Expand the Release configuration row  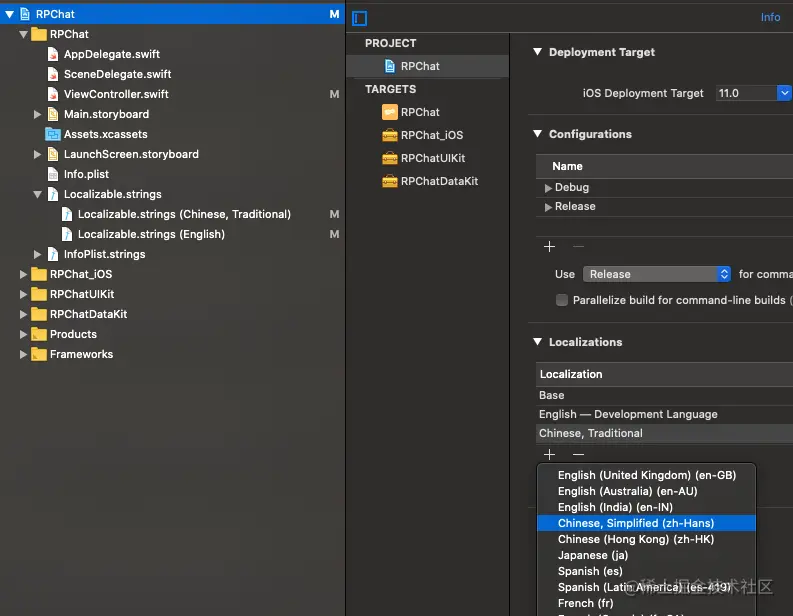coord(548,207)
